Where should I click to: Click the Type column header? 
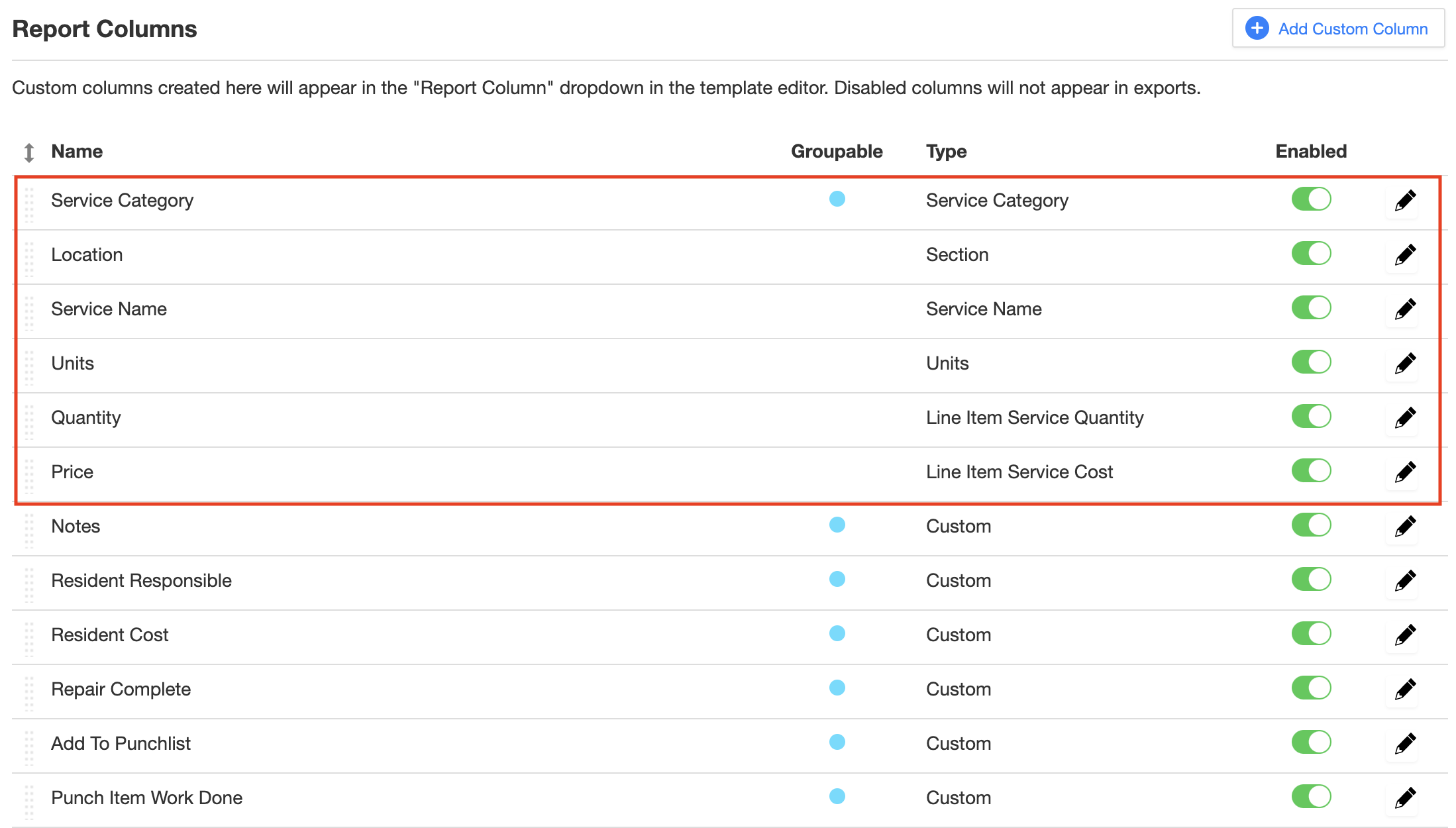[946, 152]
